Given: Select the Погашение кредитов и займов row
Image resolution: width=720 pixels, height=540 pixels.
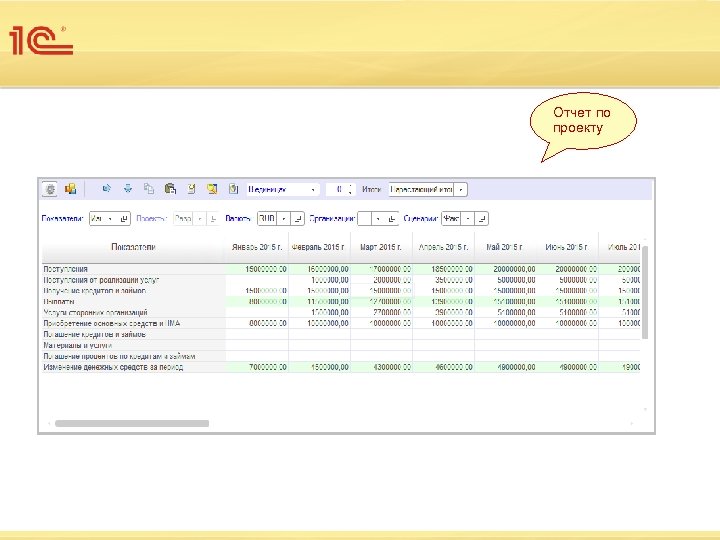Looking at the screenshot, I should coord(95,335).
